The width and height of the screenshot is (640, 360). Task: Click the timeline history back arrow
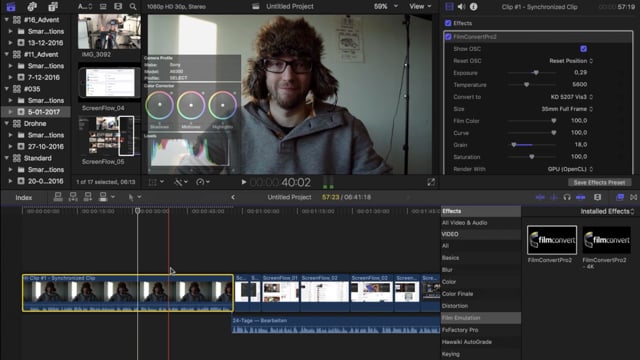233,197
